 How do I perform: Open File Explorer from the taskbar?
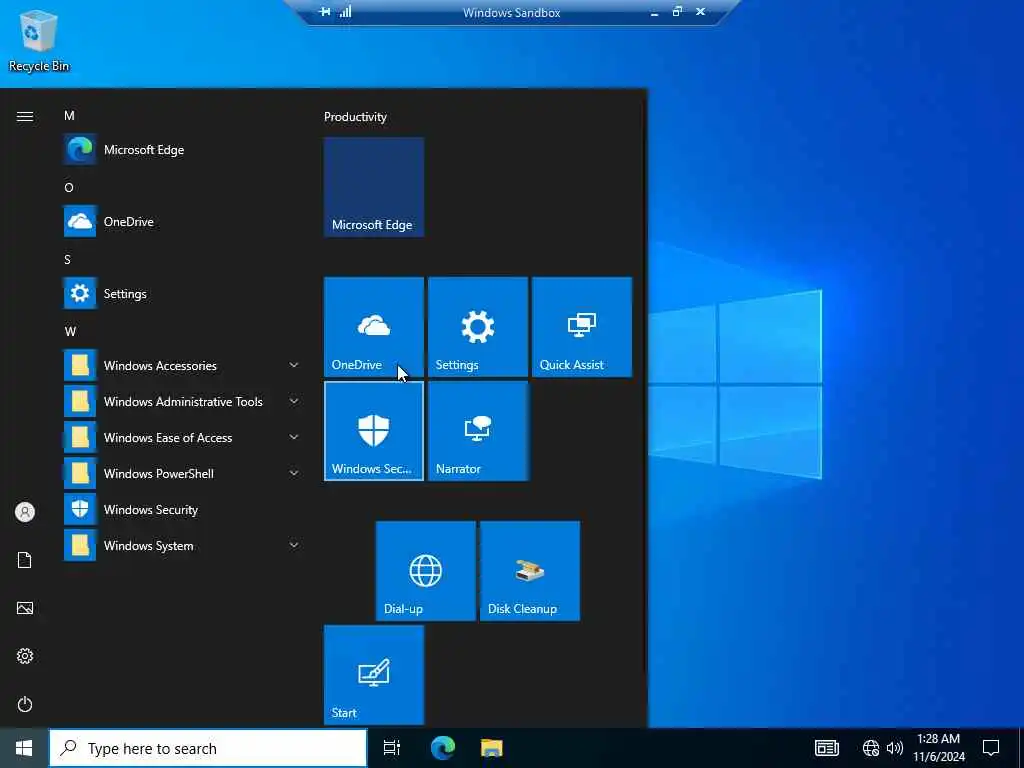point(492,748)
